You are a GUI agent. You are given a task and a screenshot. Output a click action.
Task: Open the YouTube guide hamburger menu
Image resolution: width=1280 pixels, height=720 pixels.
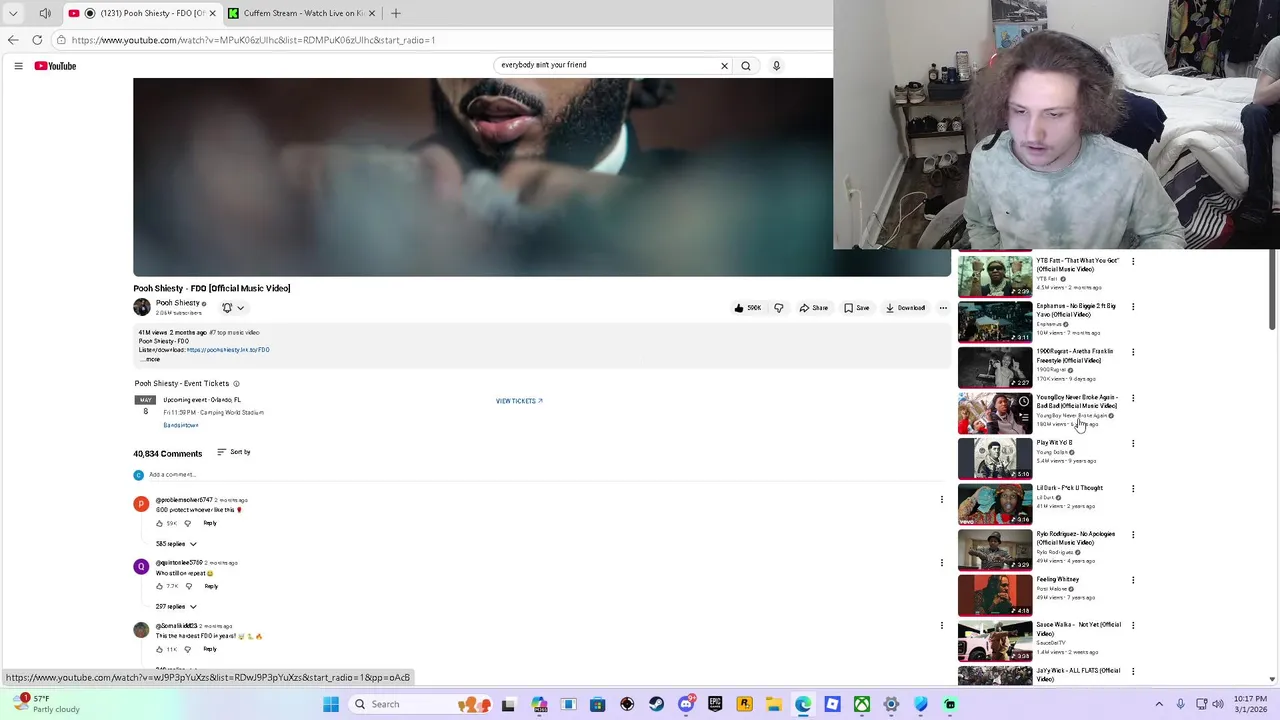pyautogui.click(x=18, y=66)
